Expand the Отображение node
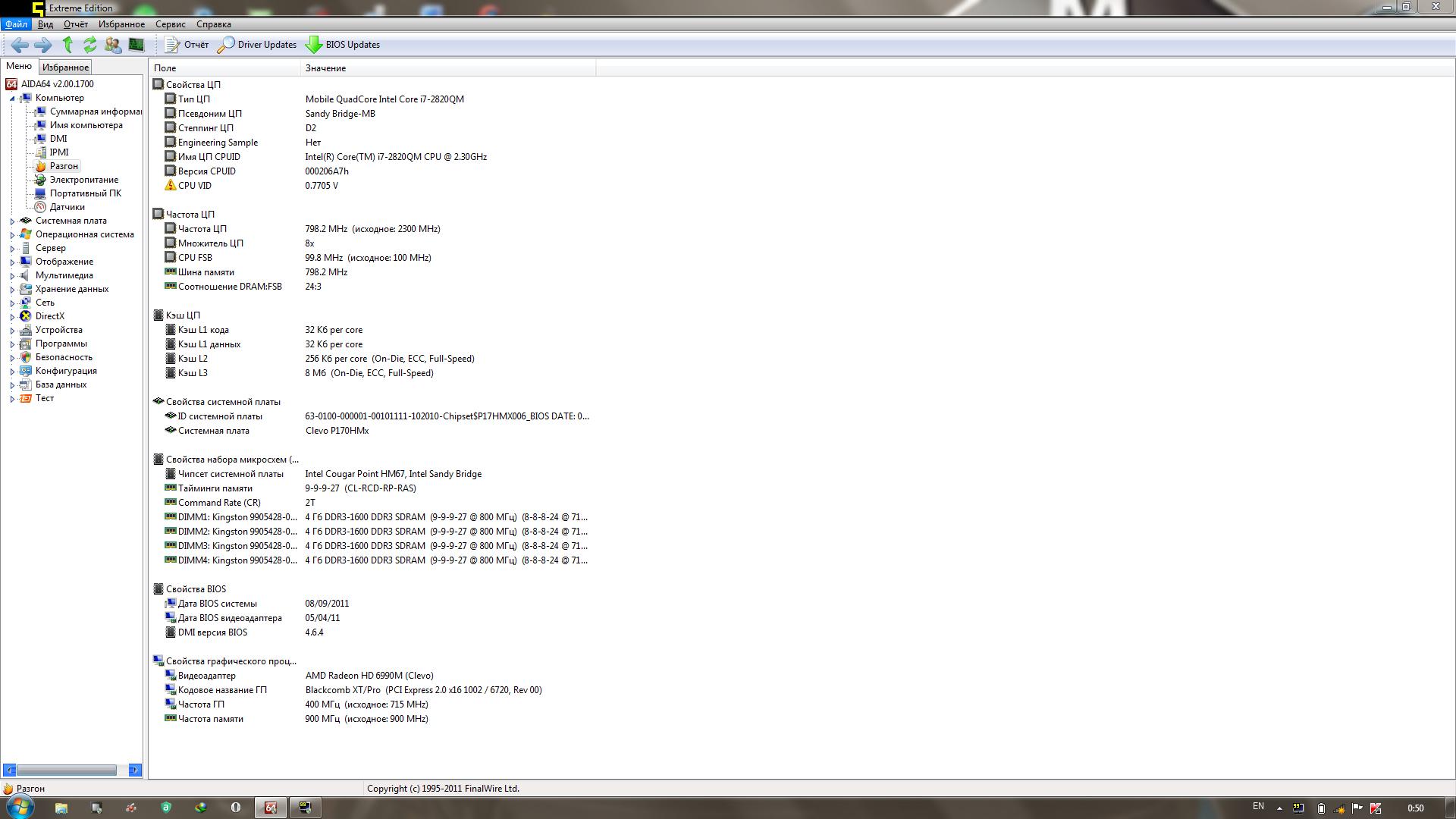The height and width of the screenshot is (819, 1456). pos(12,262)
